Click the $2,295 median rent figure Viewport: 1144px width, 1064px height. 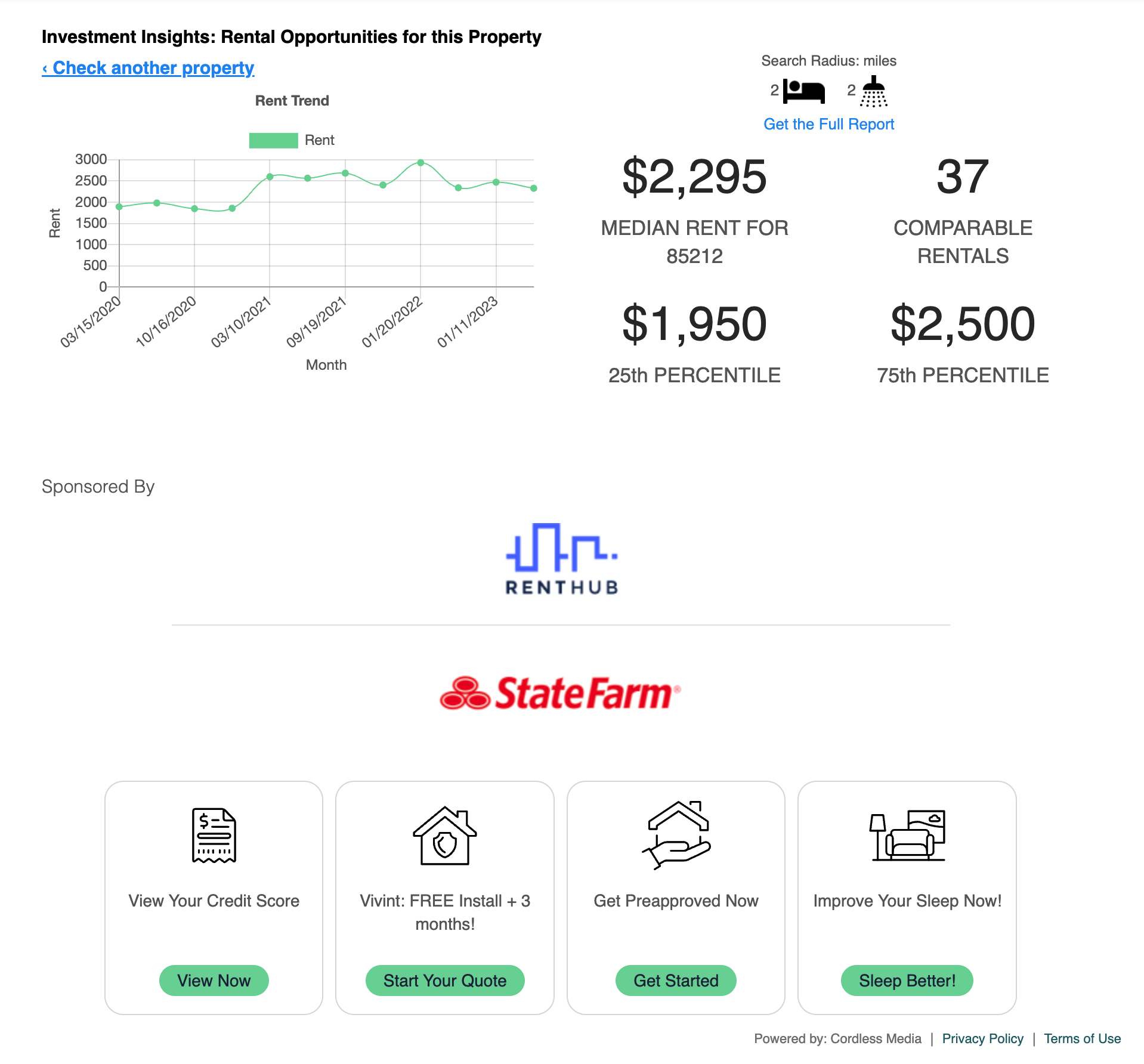point(694,178)
